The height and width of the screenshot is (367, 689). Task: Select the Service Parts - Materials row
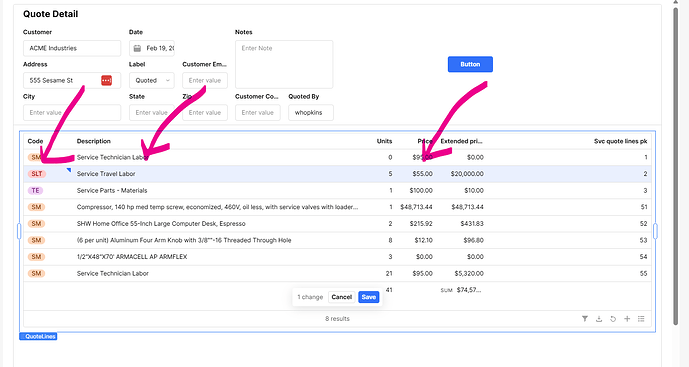337,190
